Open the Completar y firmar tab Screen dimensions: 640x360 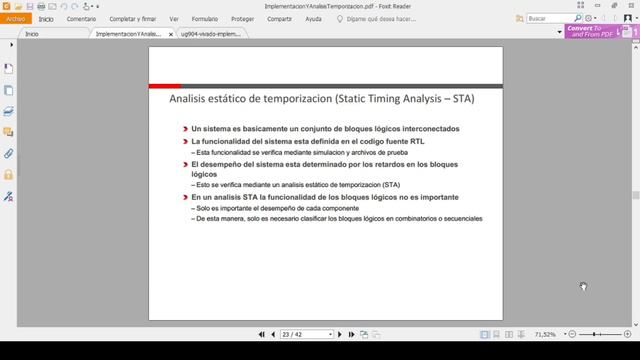pyautogui.click(x=133, y=19)
